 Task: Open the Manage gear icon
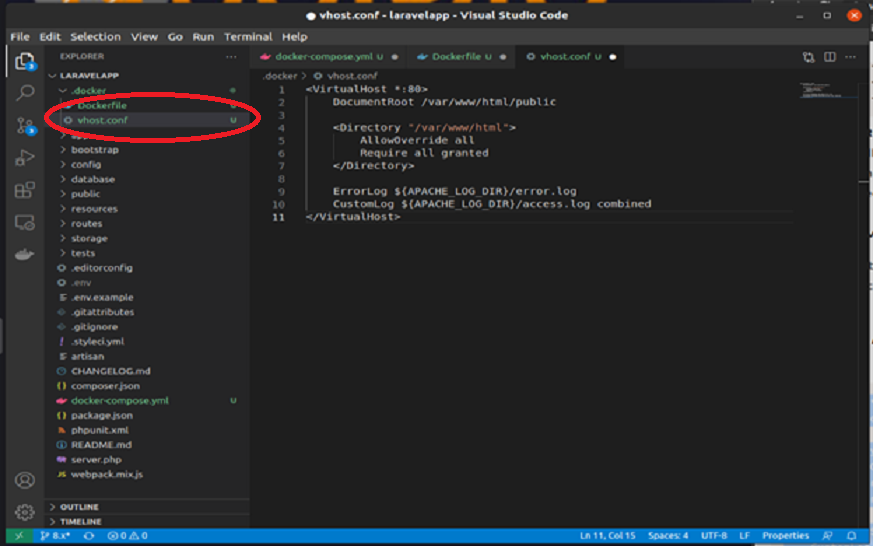coord(24,511)
